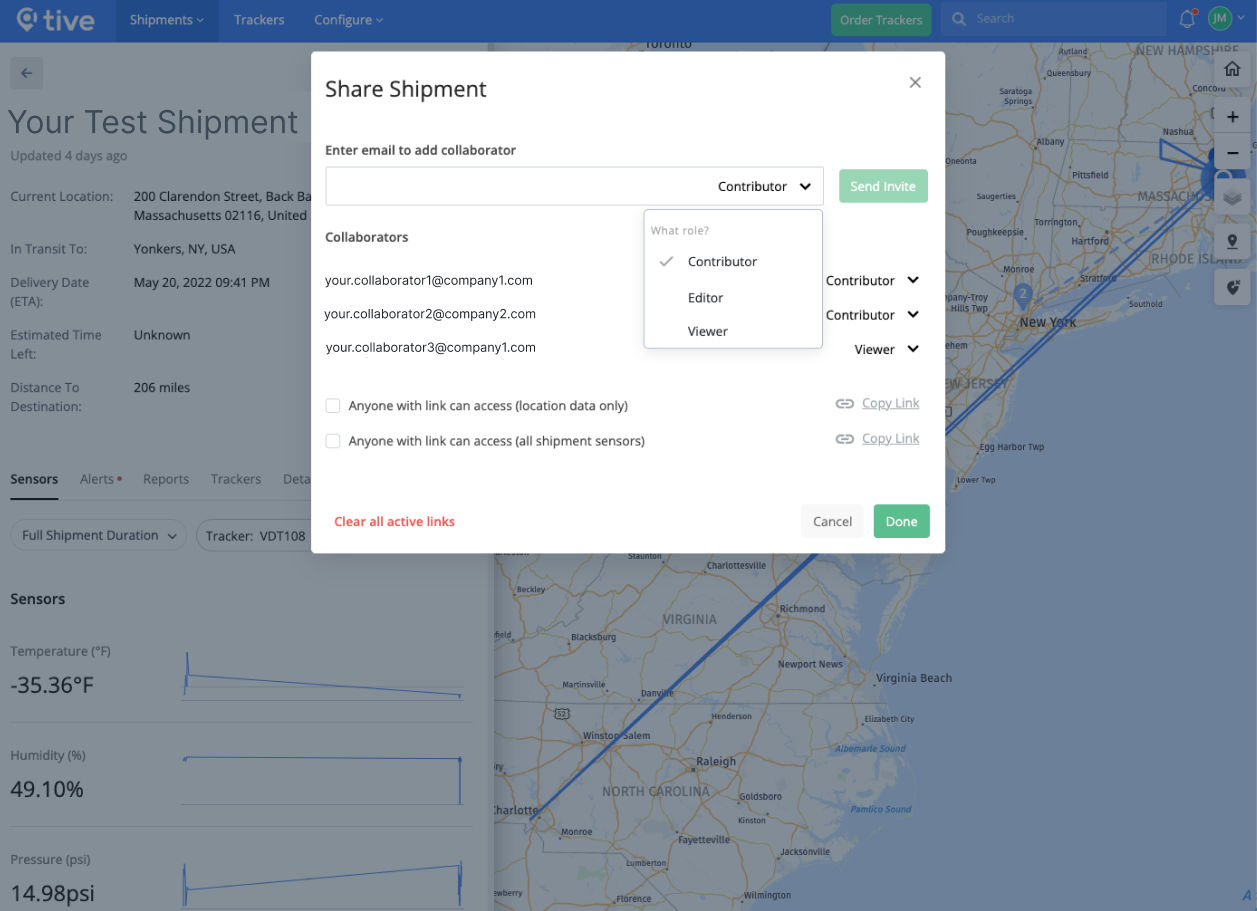Change role for your.collaborator1@company1.com
The height and width of the screenshot is (911, 1257).
click(x=872, y=281)
